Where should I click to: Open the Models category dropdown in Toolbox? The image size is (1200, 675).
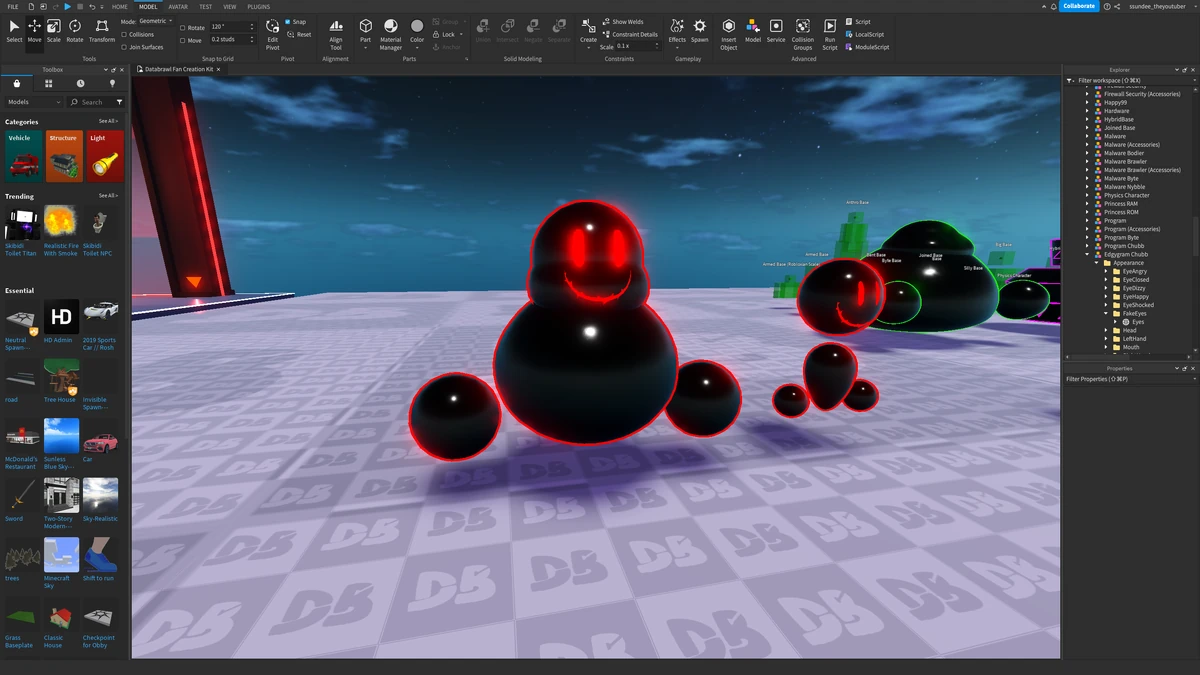(x=34, y=102)
